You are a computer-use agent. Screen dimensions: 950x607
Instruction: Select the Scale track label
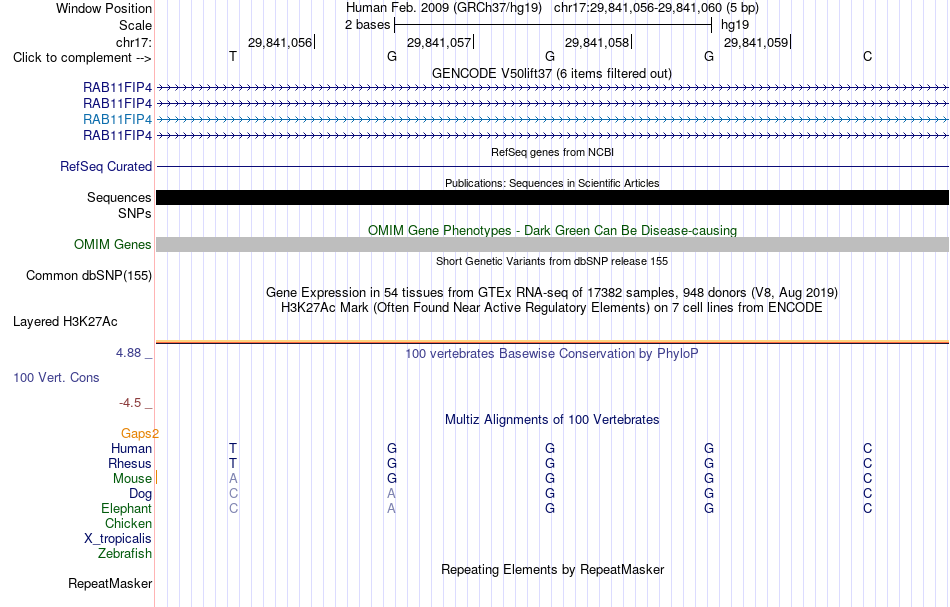(135, 25)
